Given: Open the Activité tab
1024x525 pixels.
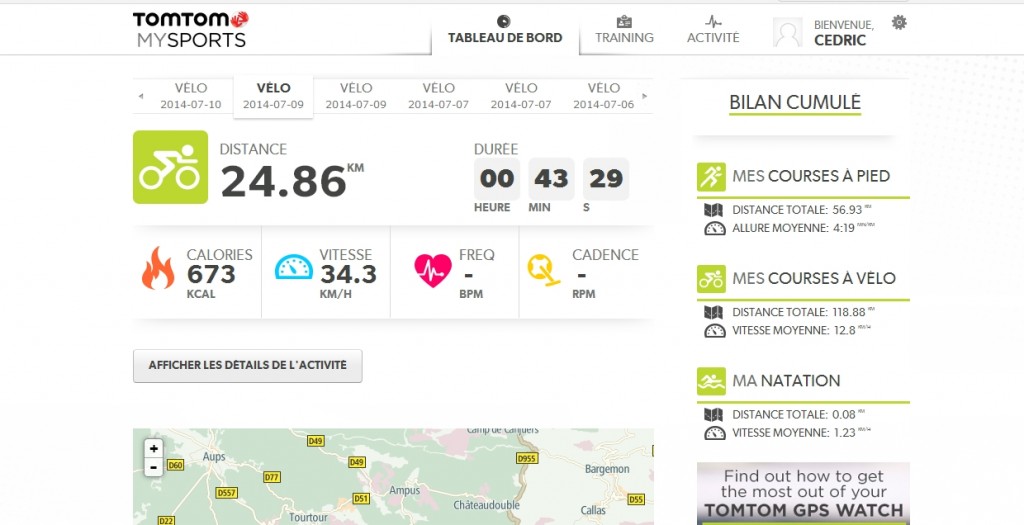Looking at the screenshot, I should [713, 30].
